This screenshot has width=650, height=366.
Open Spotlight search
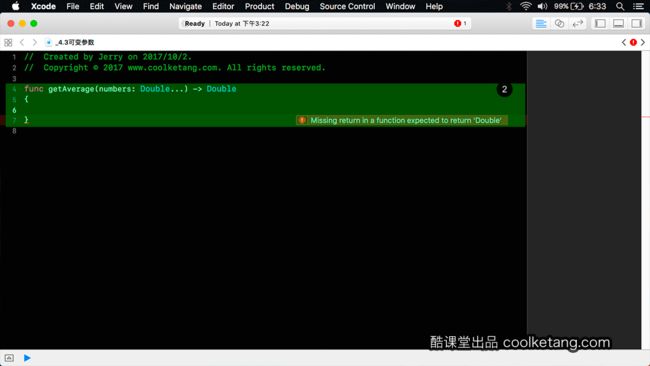(620, 6)
